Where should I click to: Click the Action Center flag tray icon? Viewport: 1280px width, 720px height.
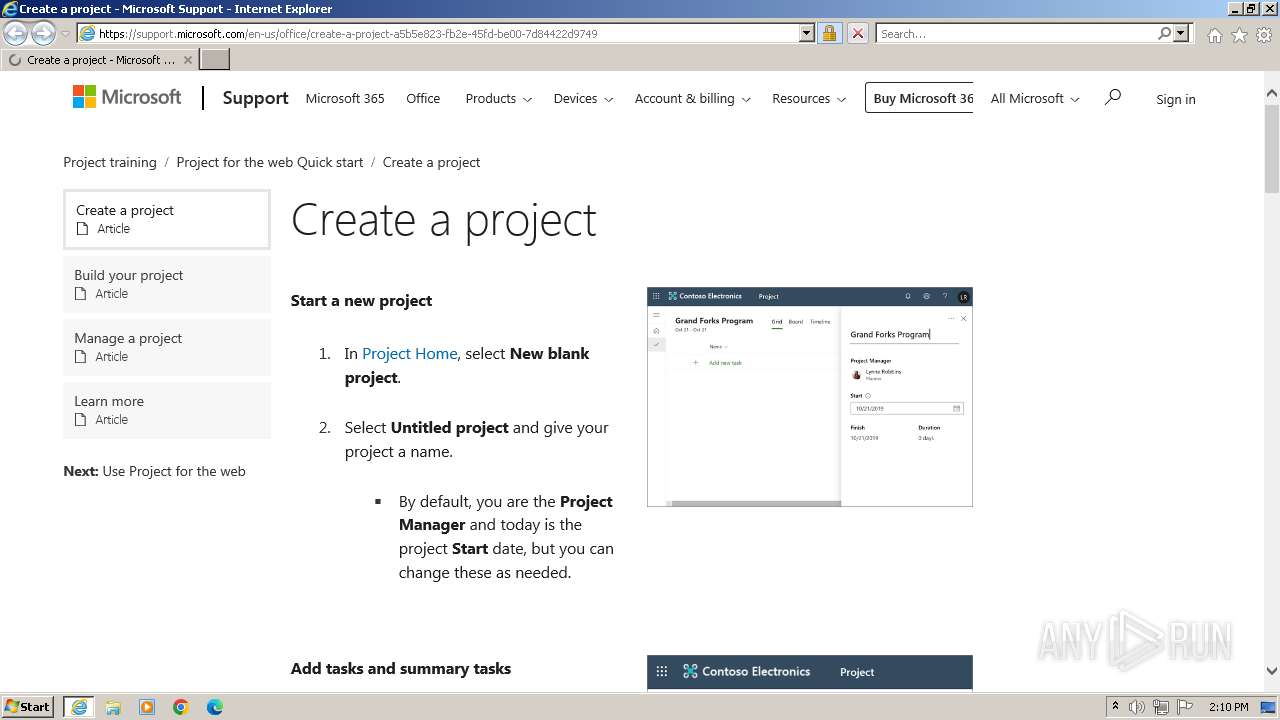point(1185,707)
